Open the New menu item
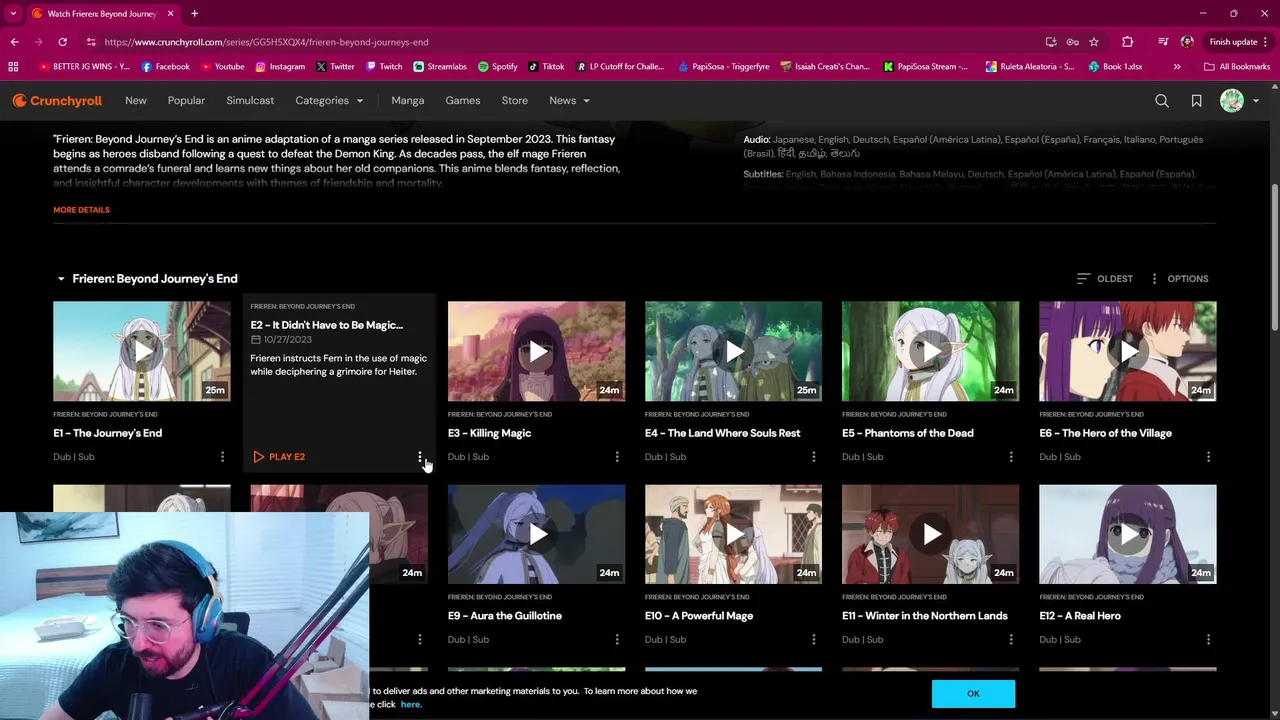The width and height of the screenshot is (1280, 720). [136, 100]
